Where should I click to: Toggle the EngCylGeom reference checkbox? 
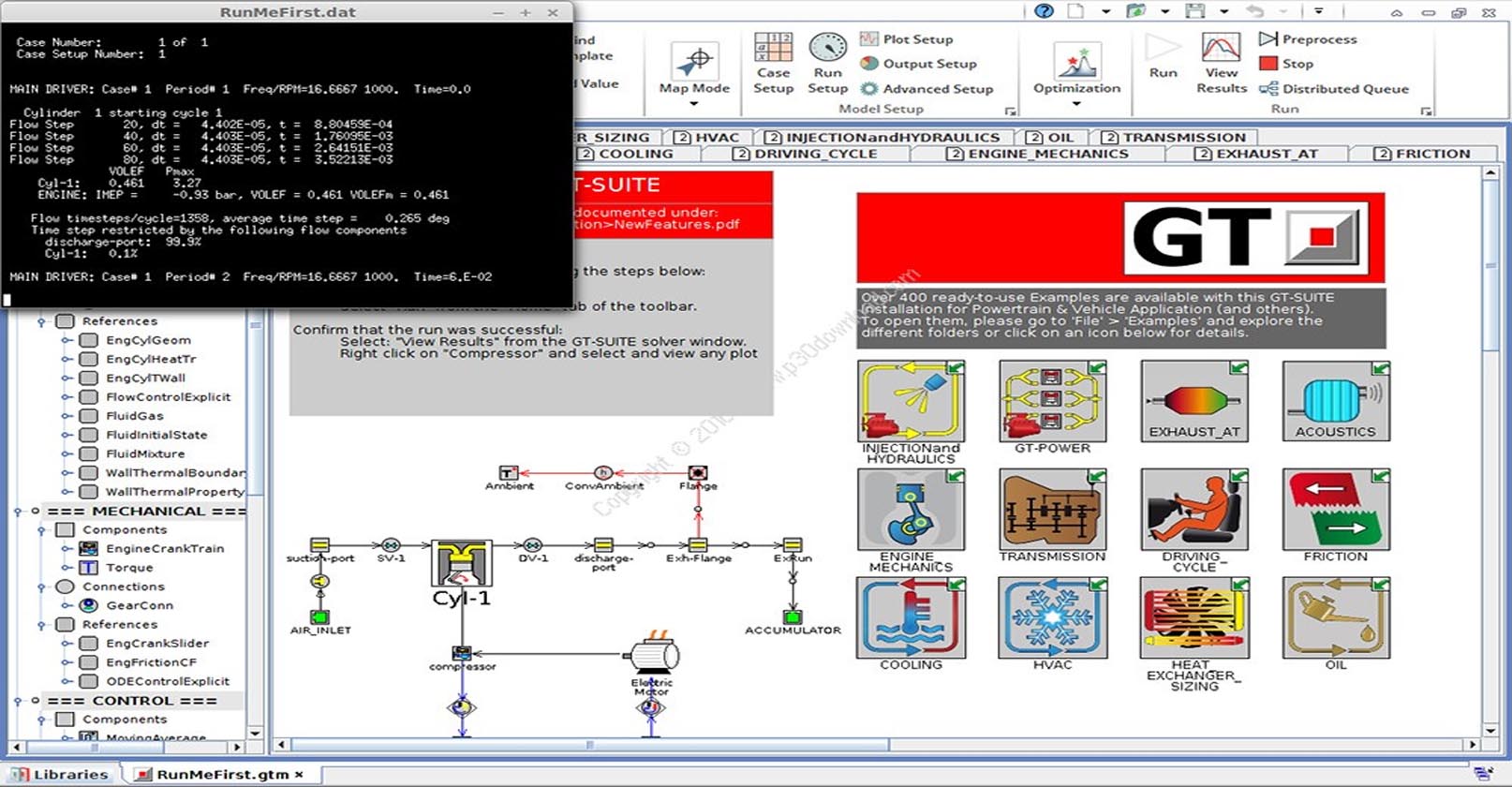pos(89,340)
